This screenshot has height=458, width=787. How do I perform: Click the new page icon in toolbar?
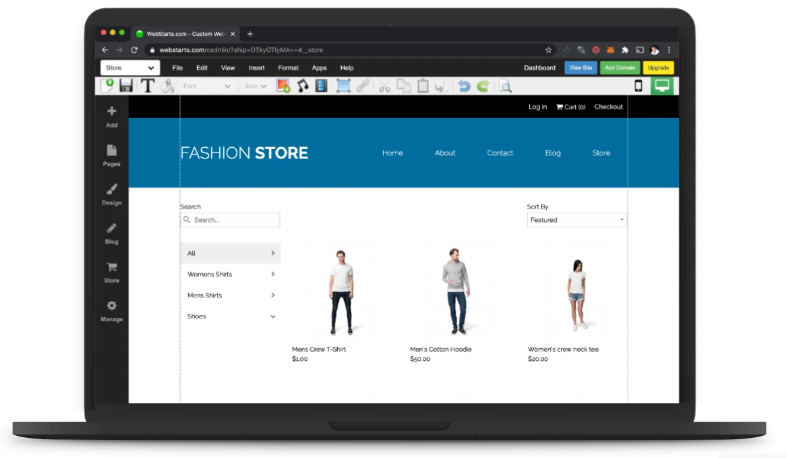pos(107,86)
